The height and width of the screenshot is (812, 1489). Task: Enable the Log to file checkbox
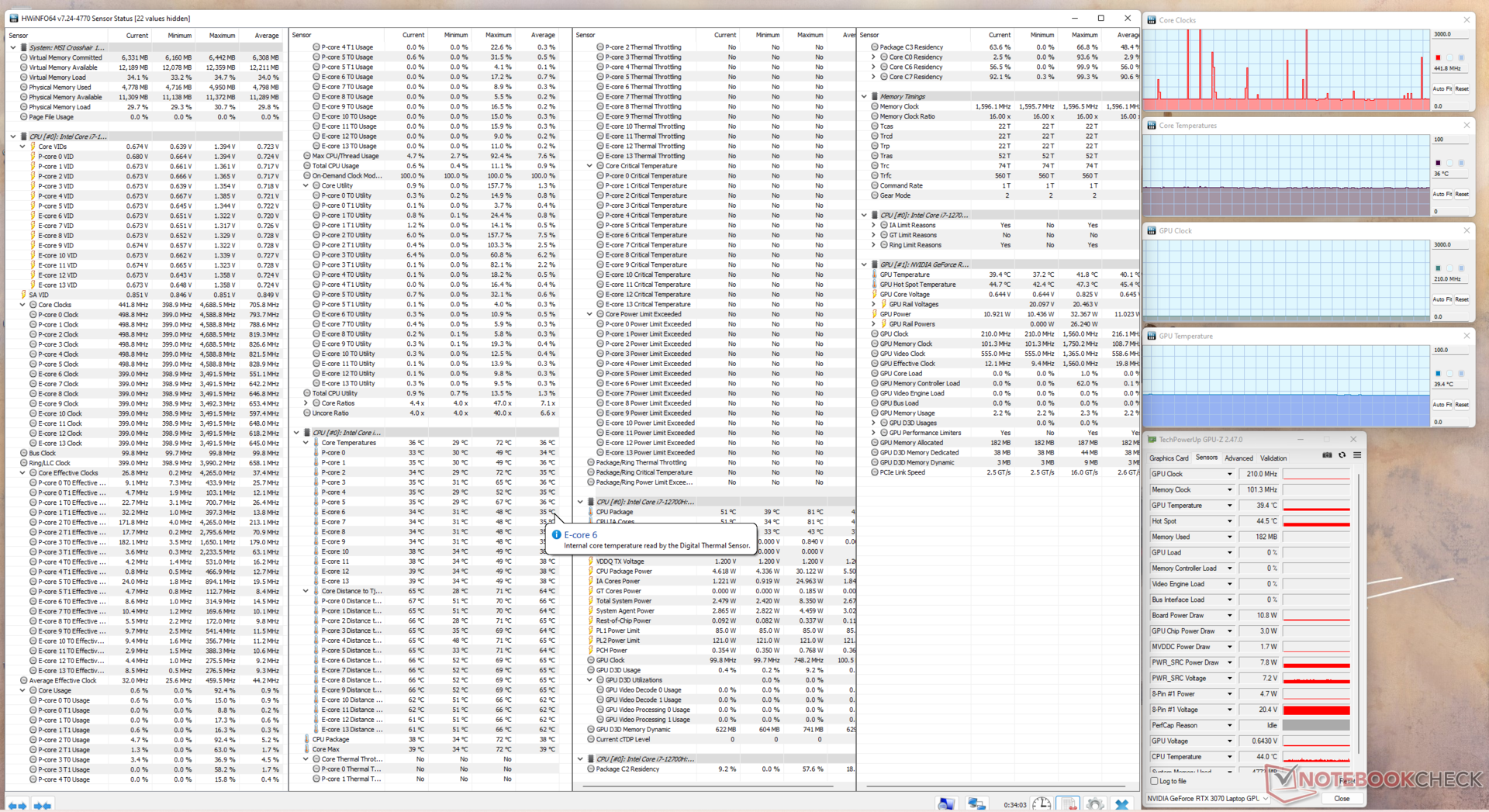[1155, 781]
